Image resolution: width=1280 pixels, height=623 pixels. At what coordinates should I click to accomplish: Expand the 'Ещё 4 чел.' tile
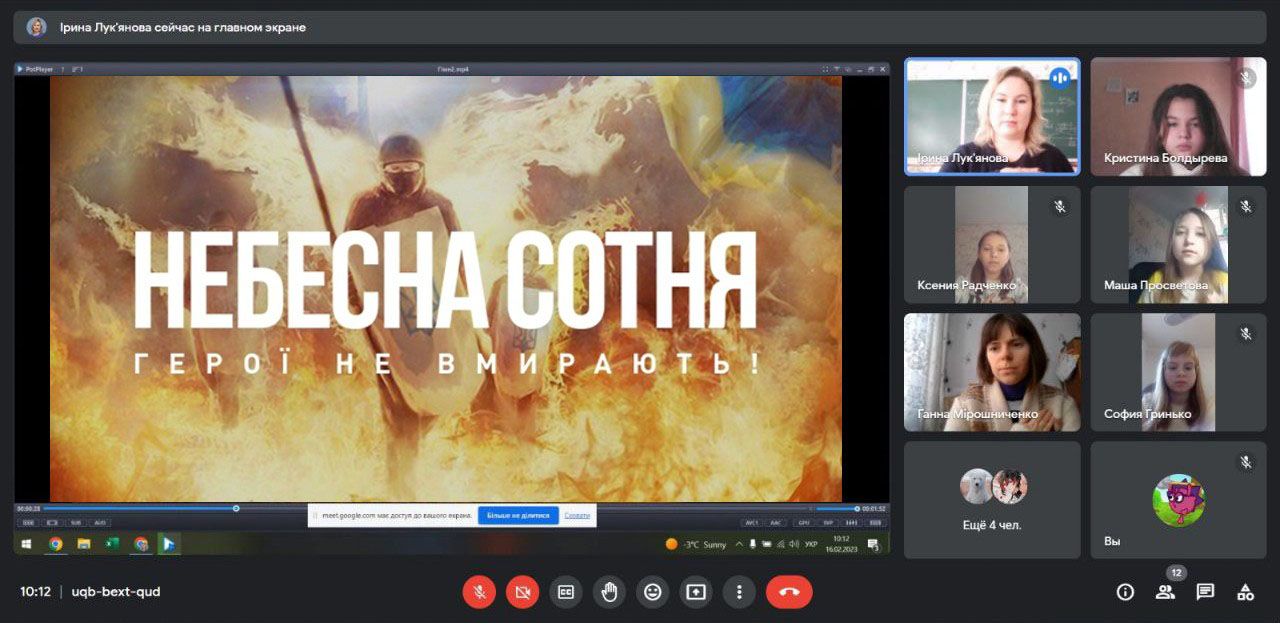pos(992,500)
